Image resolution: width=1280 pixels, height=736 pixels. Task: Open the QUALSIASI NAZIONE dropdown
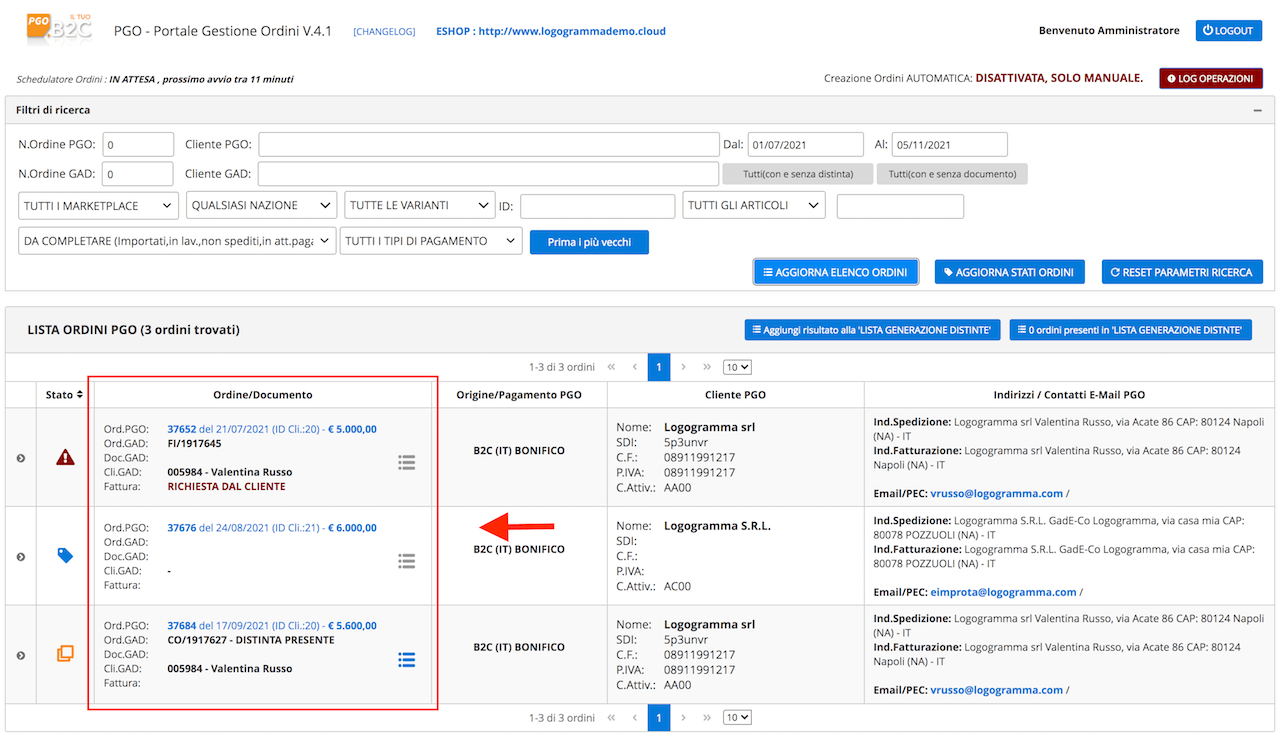point(261,206)
